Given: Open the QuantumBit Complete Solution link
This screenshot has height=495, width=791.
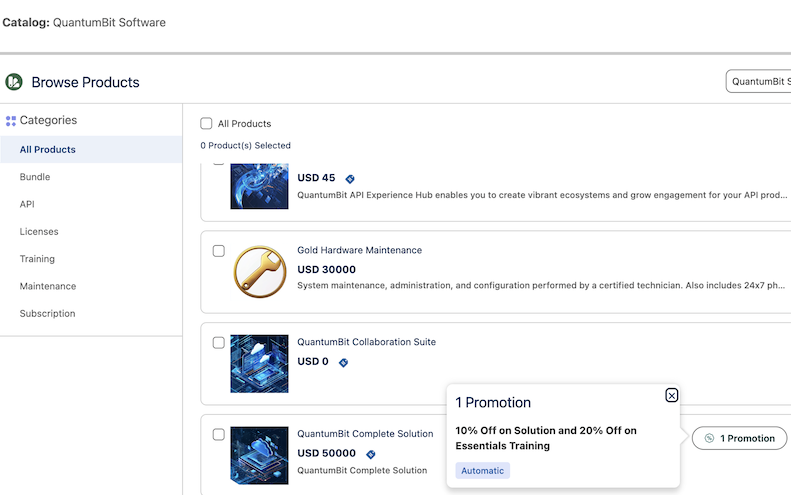Looking at the screenshot, I should (x=365, y=433).
